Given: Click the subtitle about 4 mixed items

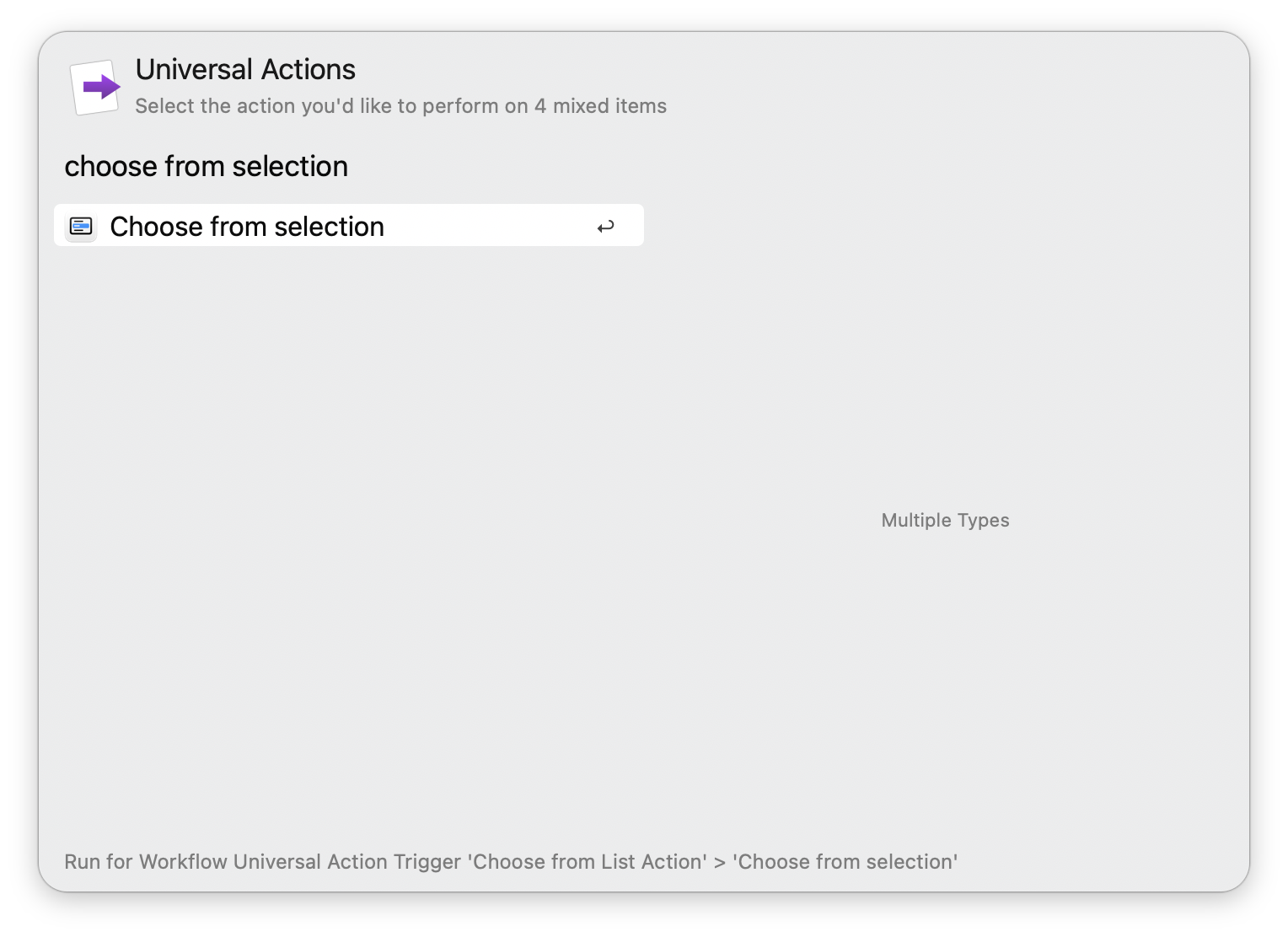Looking at the screenshot, I should pyautogui.click(x=401, y=106).
